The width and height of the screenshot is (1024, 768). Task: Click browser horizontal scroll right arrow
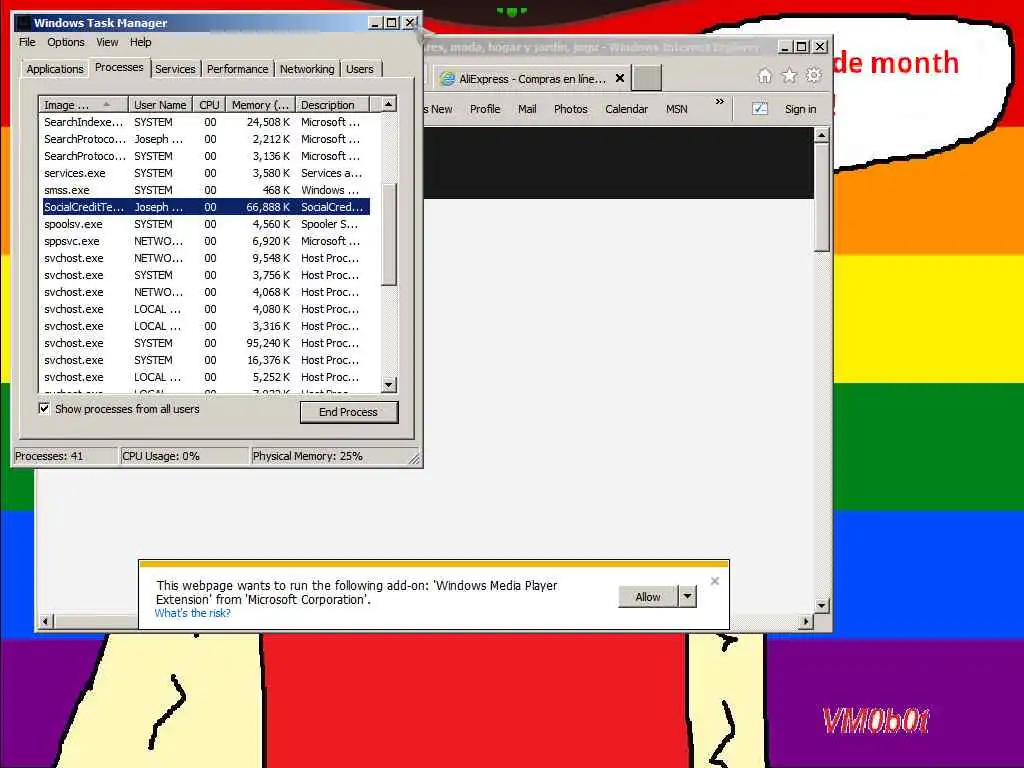point(806,621)
